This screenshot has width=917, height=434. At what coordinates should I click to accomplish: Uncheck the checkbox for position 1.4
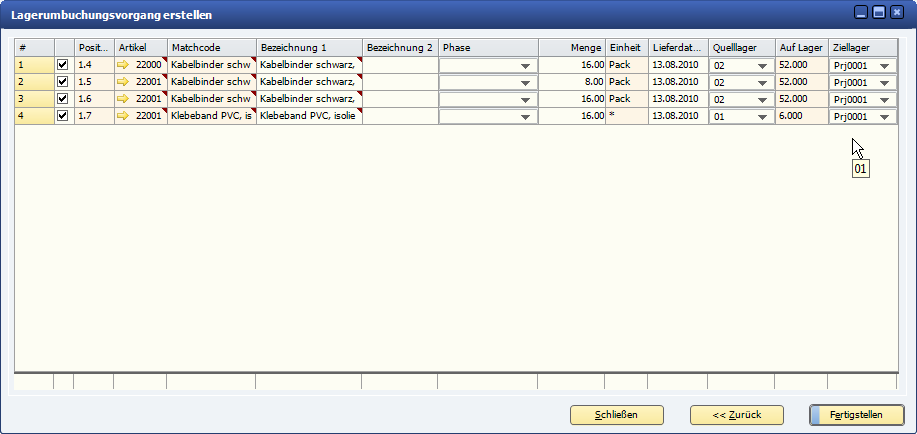[x=63, y=65]
